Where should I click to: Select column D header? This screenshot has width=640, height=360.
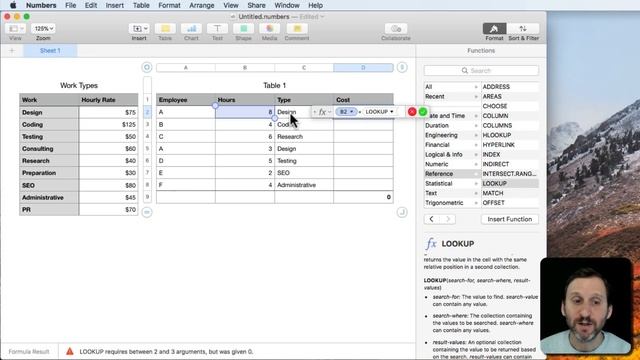point(363,68)
